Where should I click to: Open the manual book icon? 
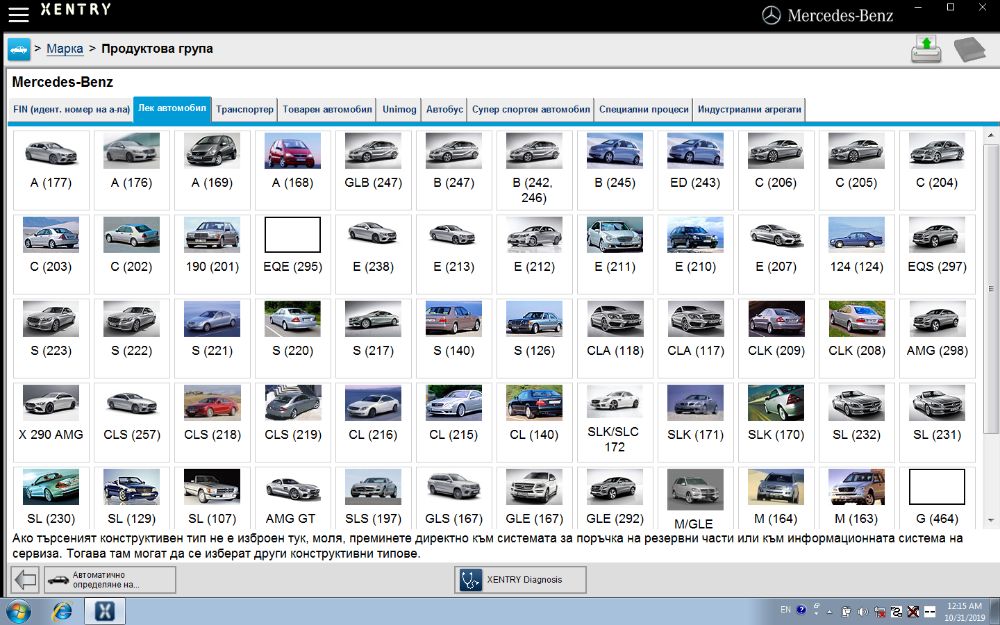[x=969, y=49]
